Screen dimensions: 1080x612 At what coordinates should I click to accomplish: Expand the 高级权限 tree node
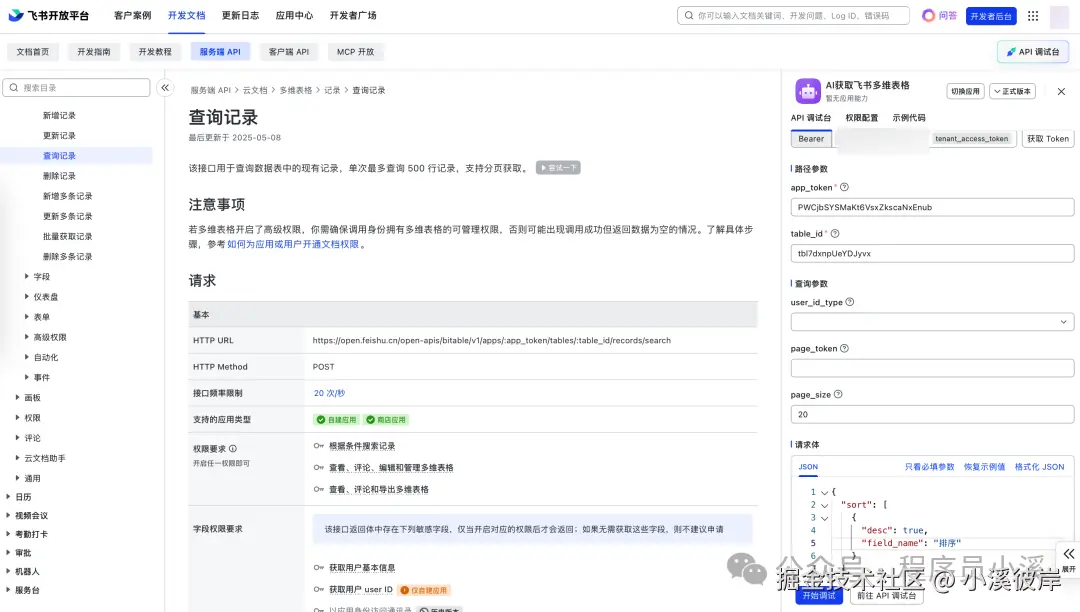click(27, 337)
